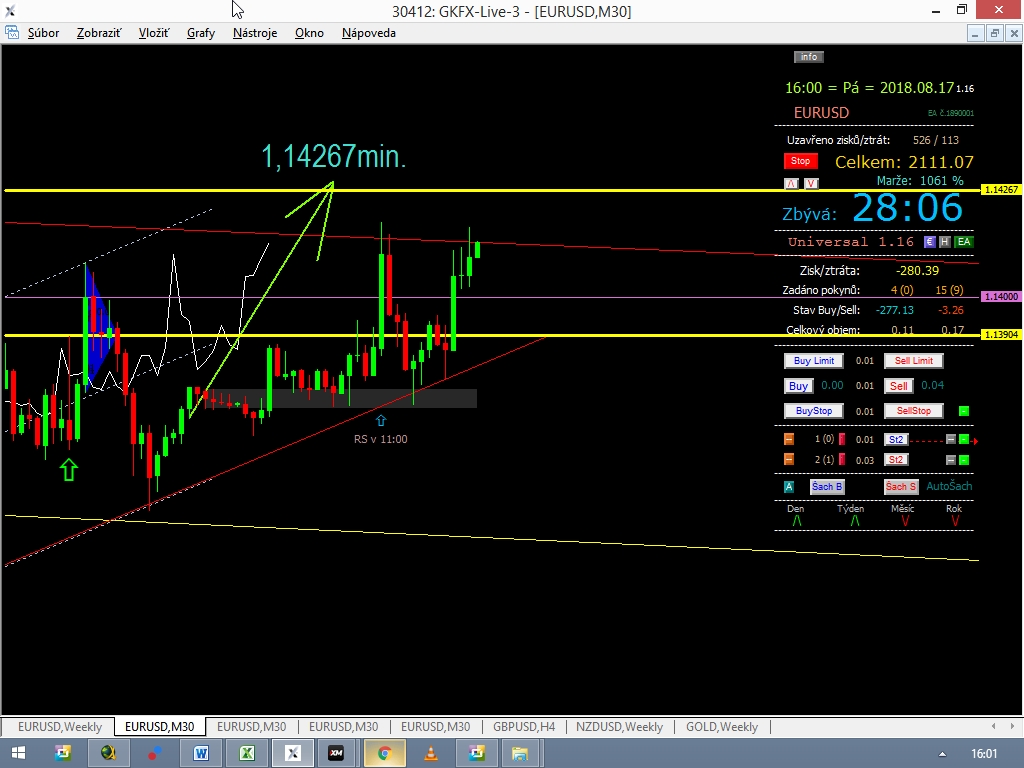Click the blue arrow above RS v 11:00
The width and height of the screenshot is (1024, 768).
[381, 421]
